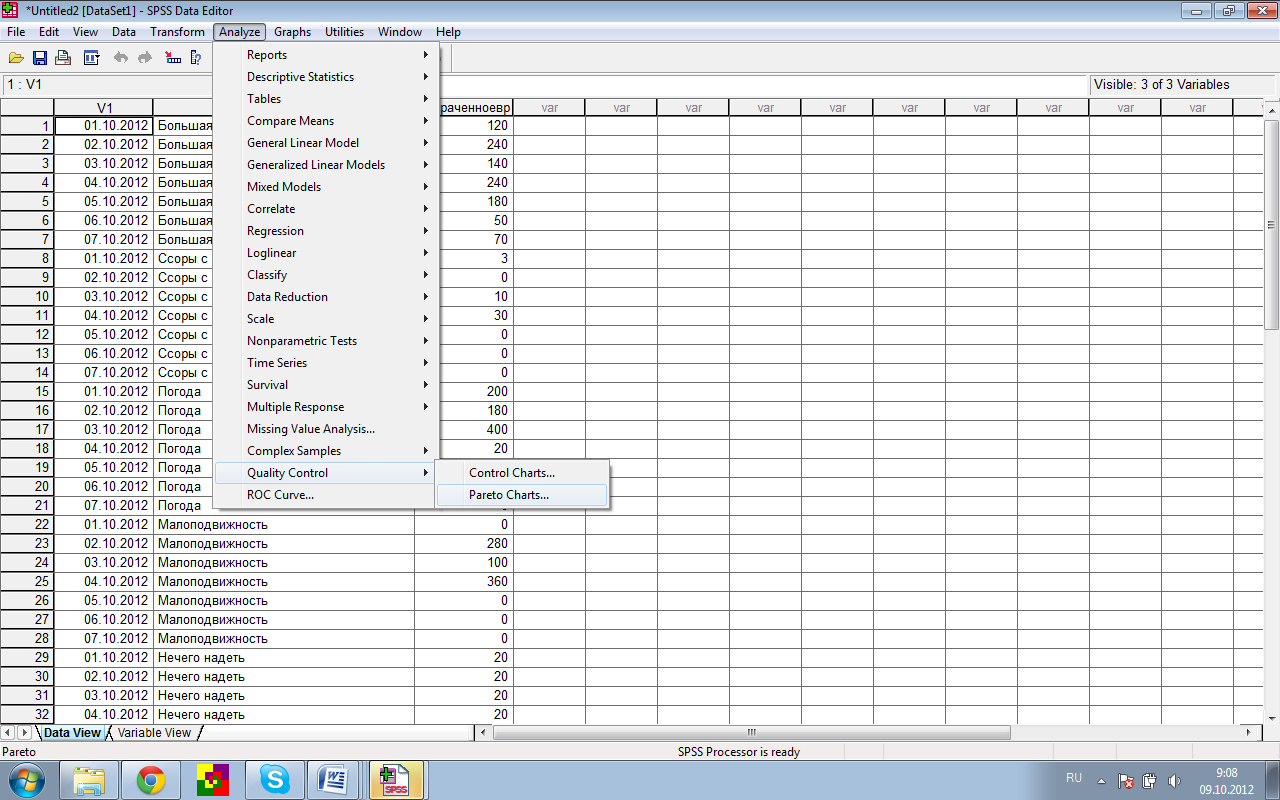Click the Go to Case toolbar icon
1280x800 pixels.
click(173, 58)
